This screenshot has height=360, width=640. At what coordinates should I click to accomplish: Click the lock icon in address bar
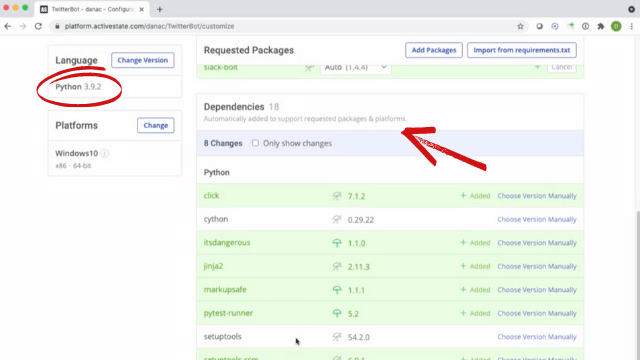coord(57,26)
